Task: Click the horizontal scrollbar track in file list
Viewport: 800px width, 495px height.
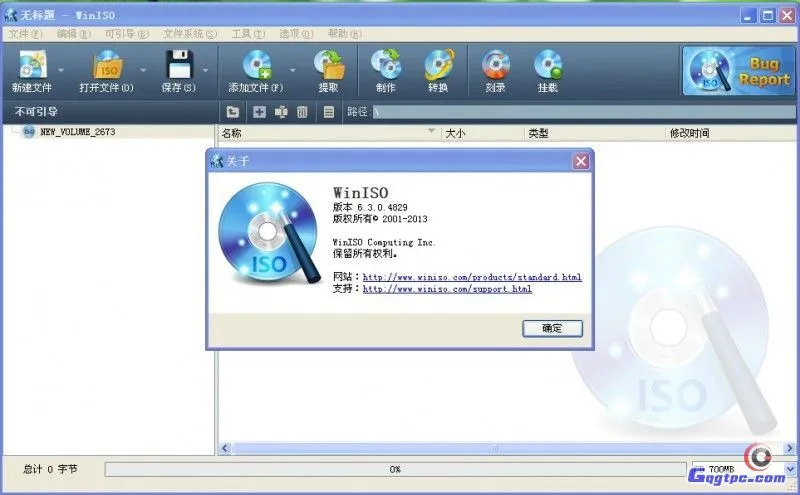Action: click(x=508, y=448)
